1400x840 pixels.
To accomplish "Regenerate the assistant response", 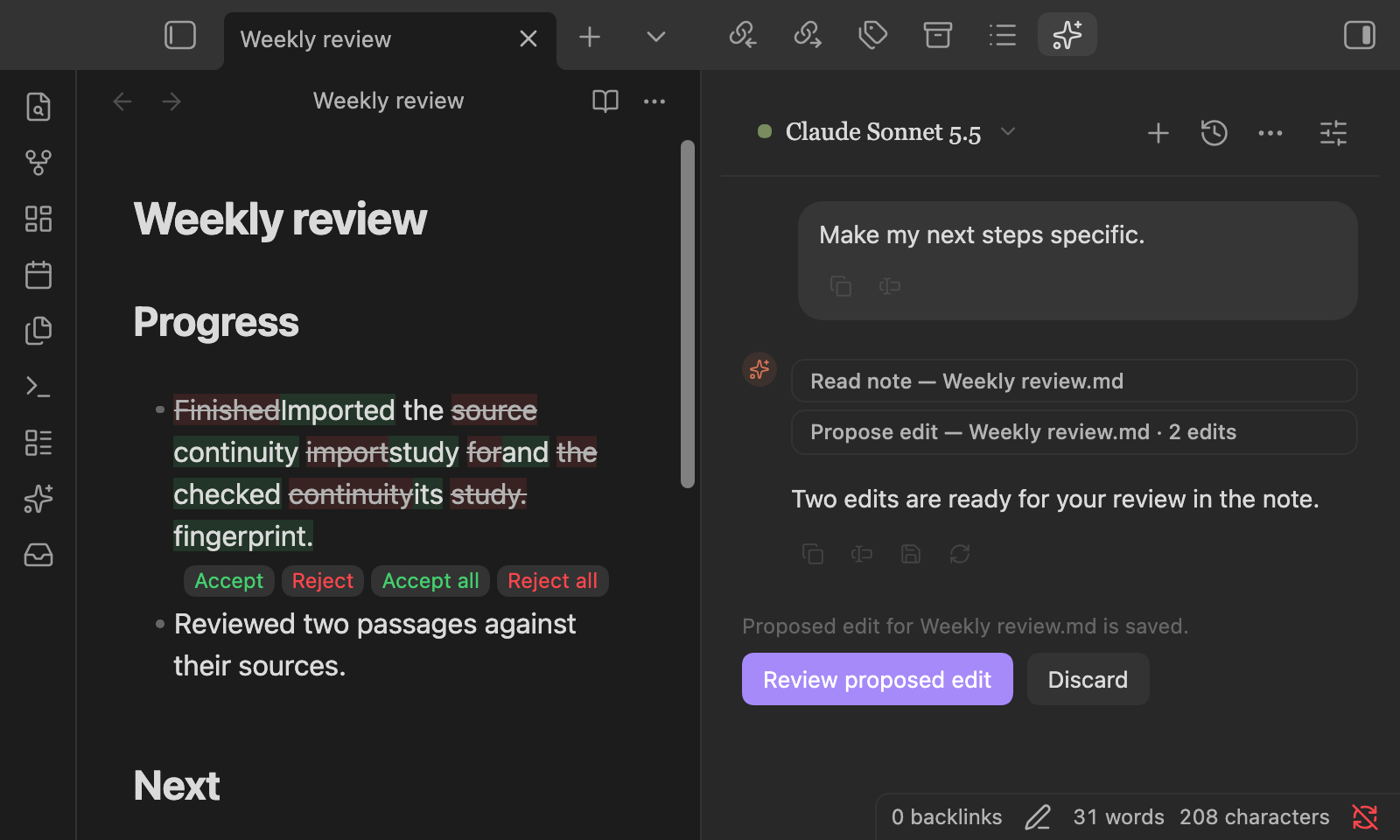I will pyautogui.click(x=960, y=554).
